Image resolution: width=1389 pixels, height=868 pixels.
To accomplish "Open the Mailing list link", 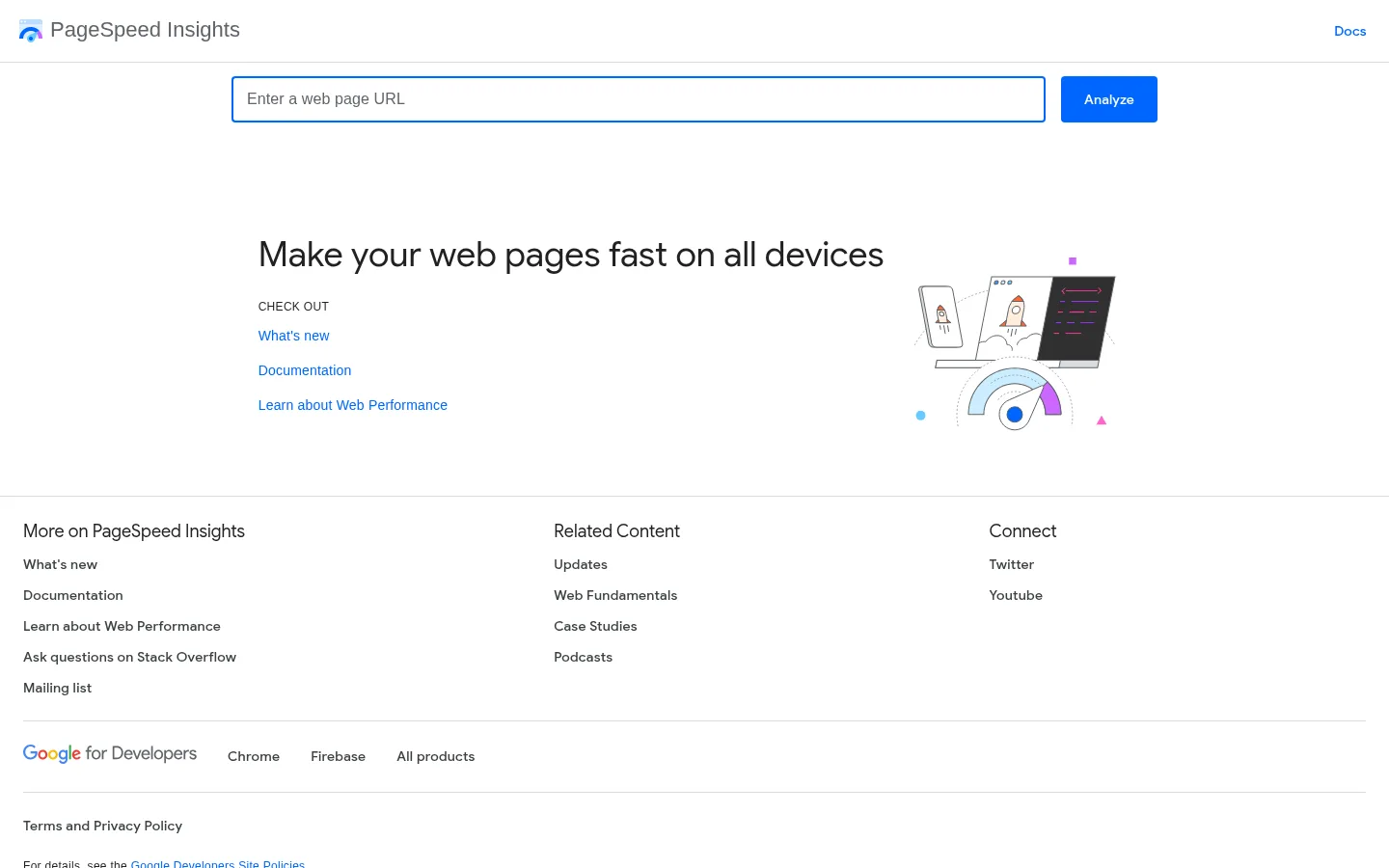I will (57, 688).
